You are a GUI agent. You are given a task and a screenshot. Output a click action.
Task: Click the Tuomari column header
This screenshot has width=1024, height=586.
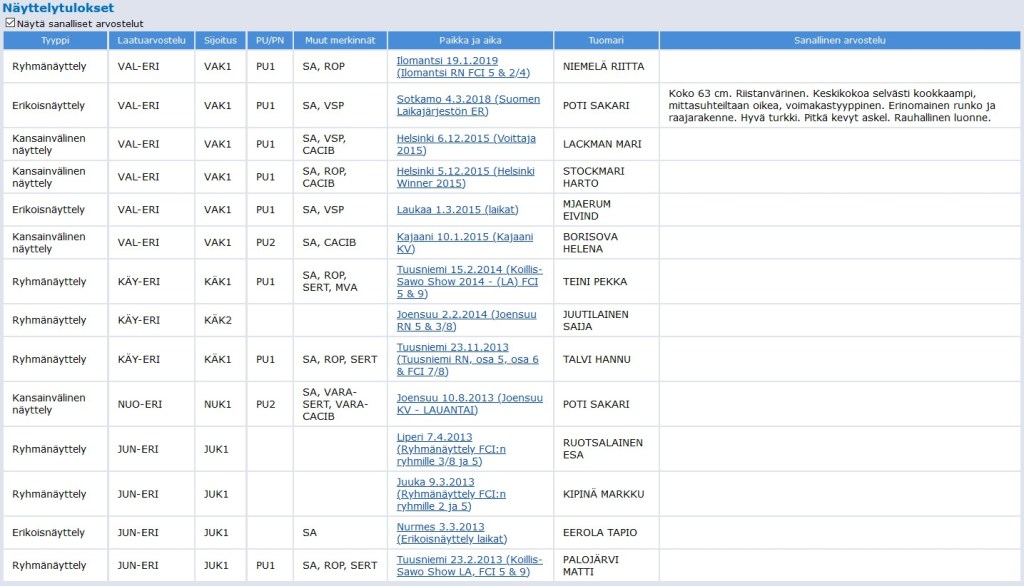click(x=606, y=40)
